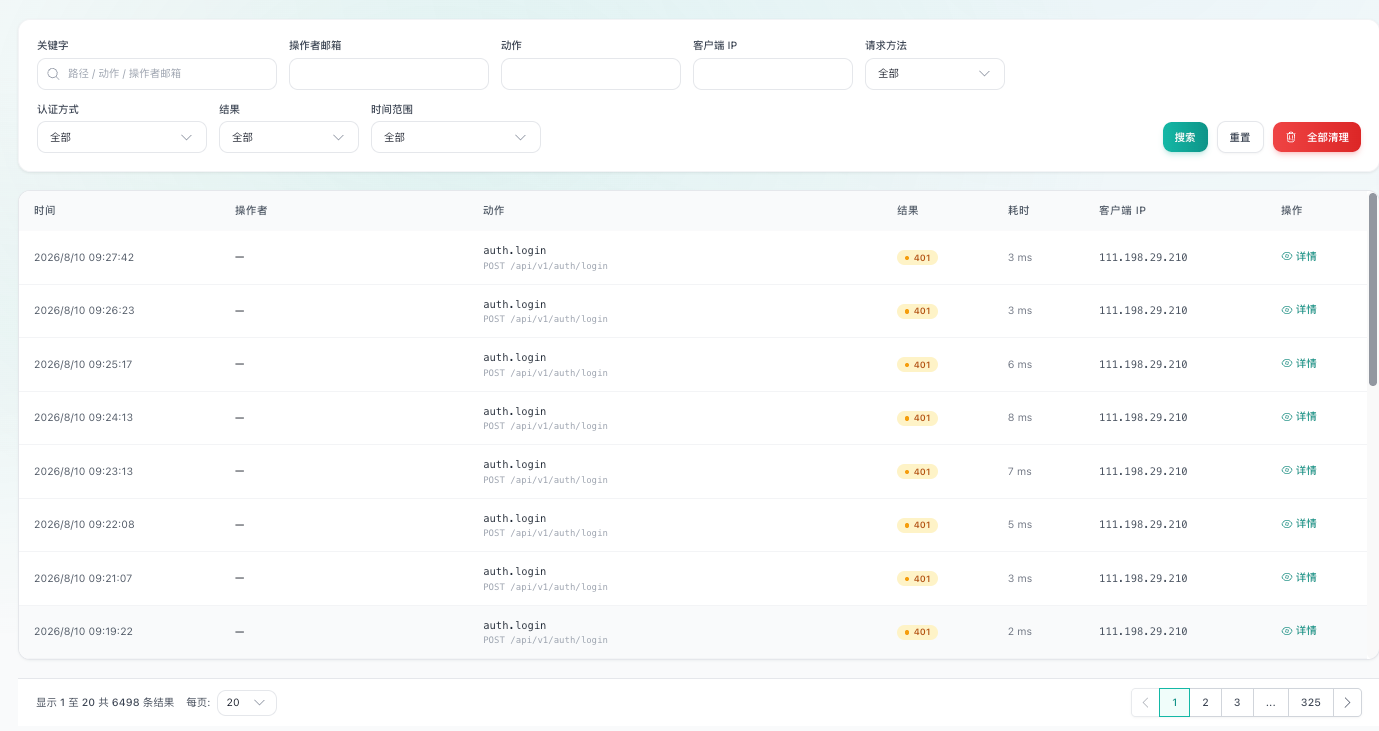Click auth.login in the 09:26:23 row
The width and height of the screenshot is (1379, 731).
coord(515,304)
